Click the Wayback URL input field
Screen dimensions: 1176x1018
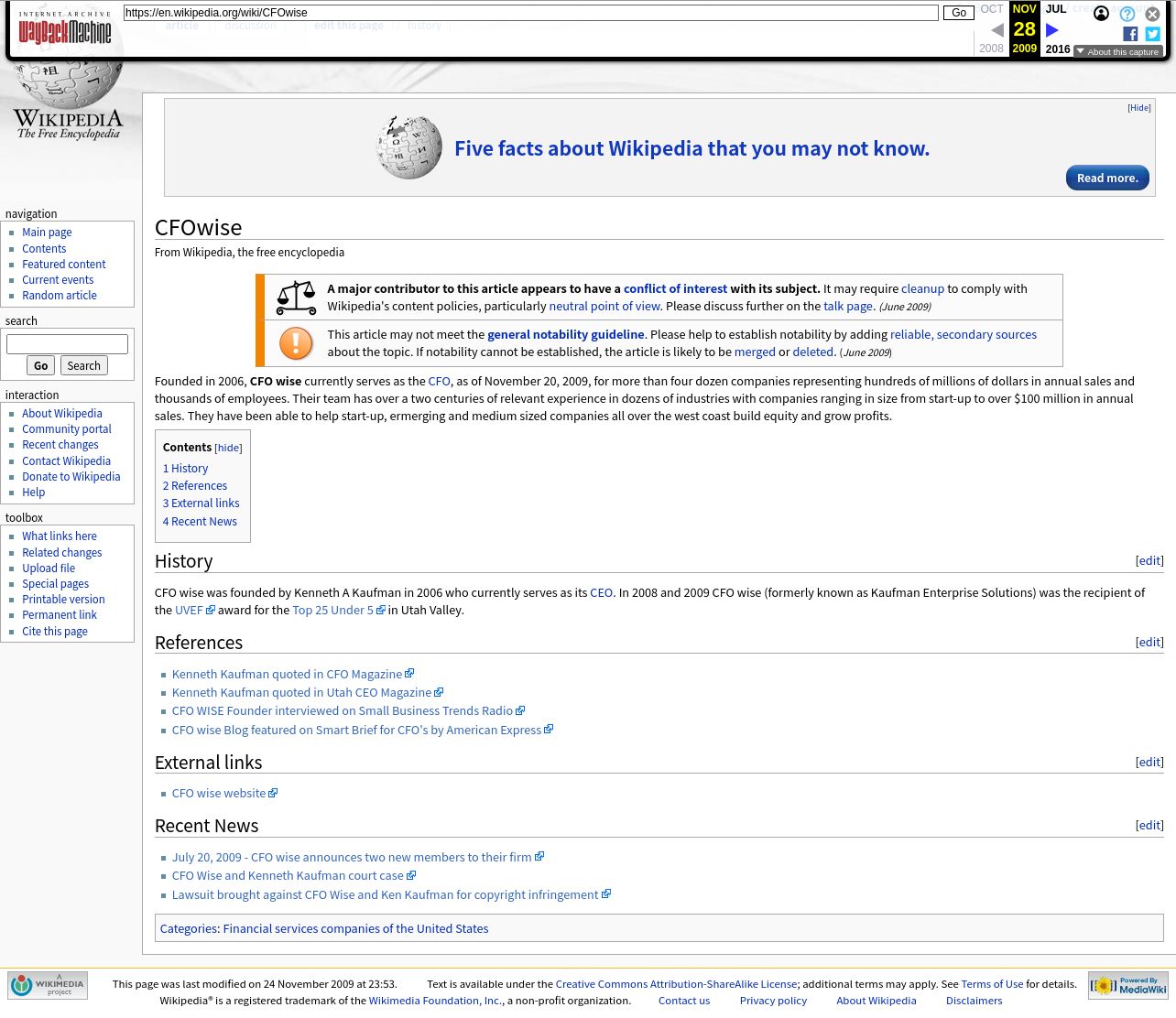[x=531, y=13]
